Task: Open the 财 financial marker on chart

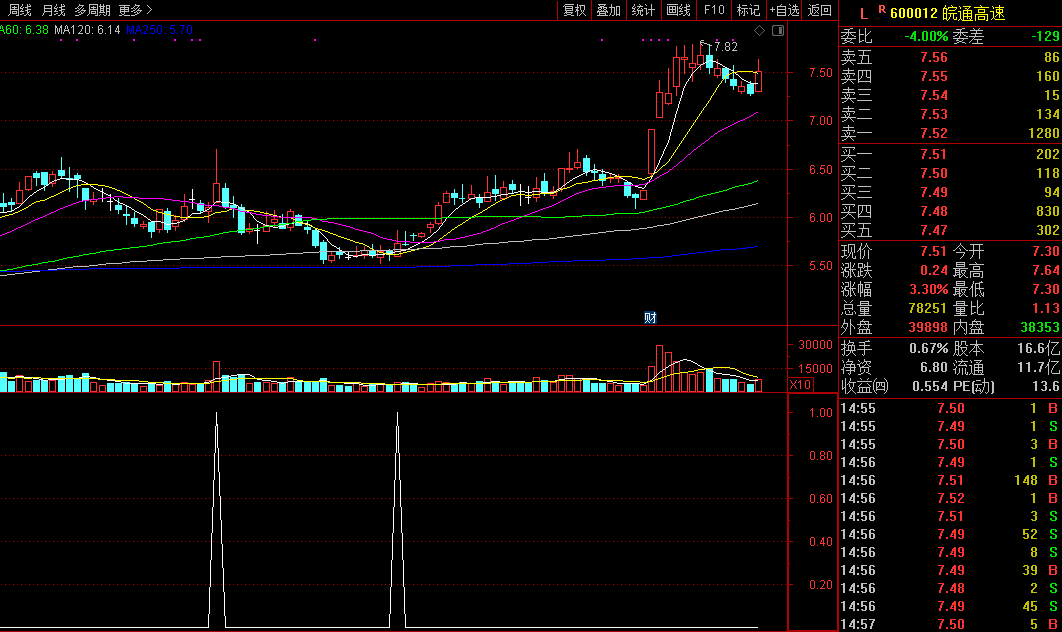Action: click(x=650, y=318)
